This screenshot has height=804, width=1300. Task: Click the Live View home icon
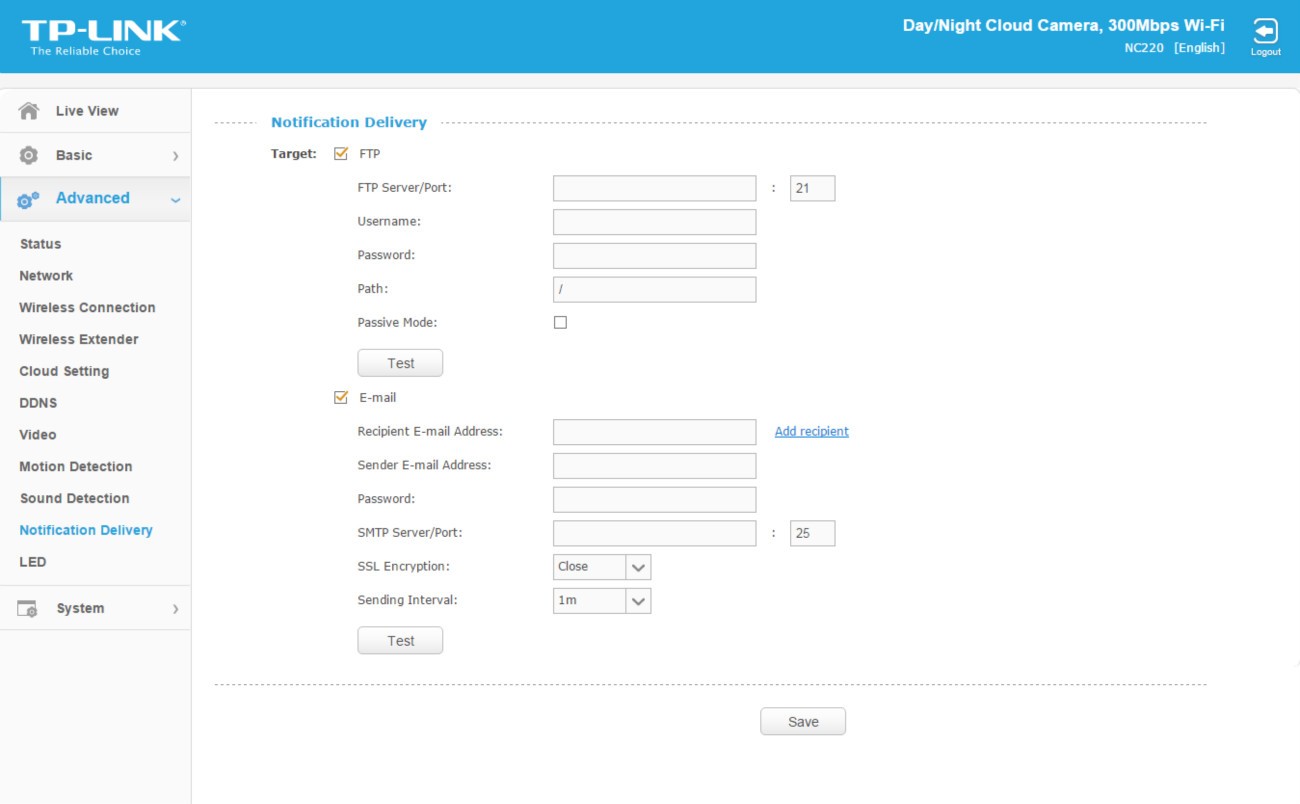[29, 111]
